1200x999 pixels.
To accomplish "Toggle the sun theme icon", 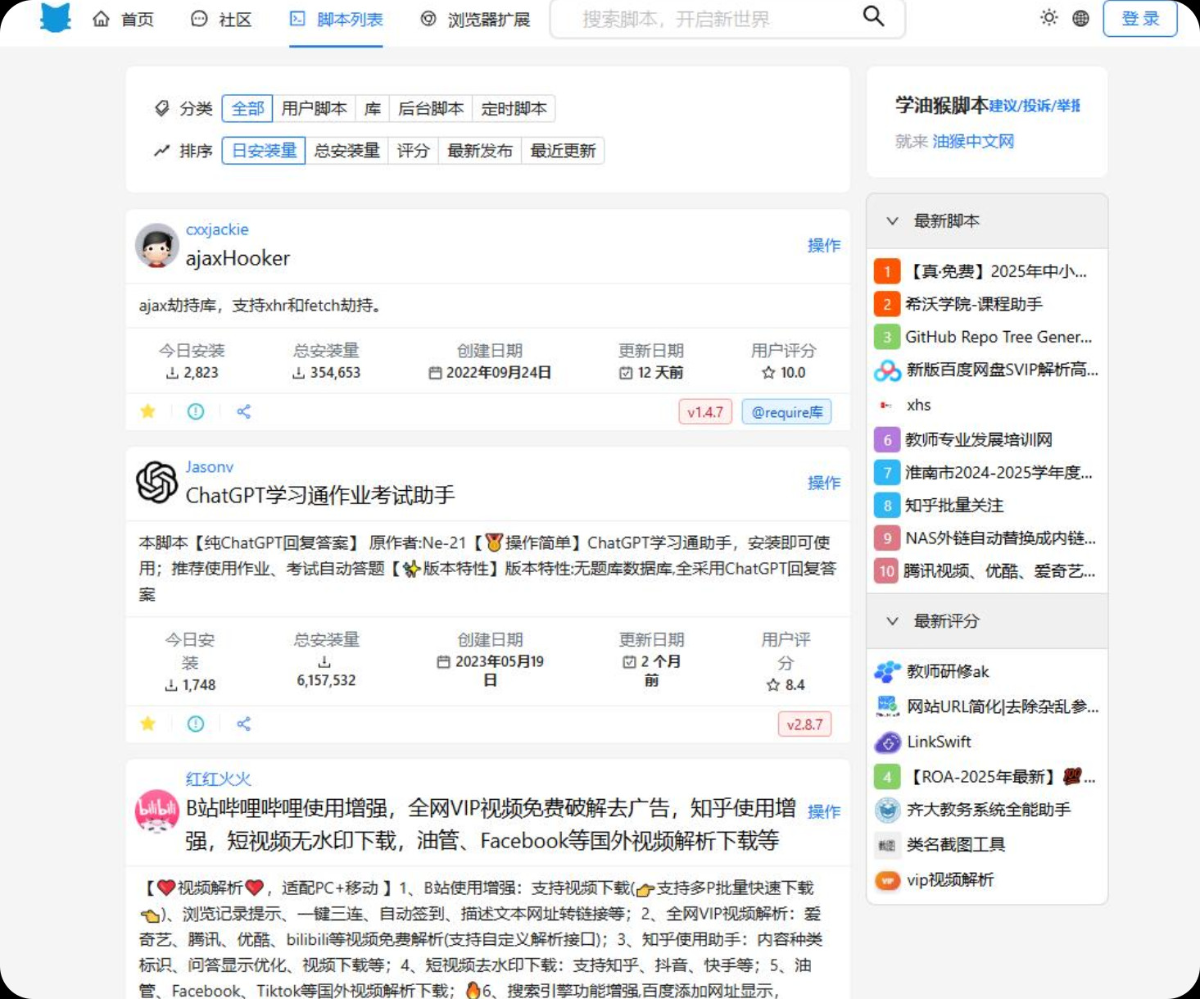I will [1049, 18].
